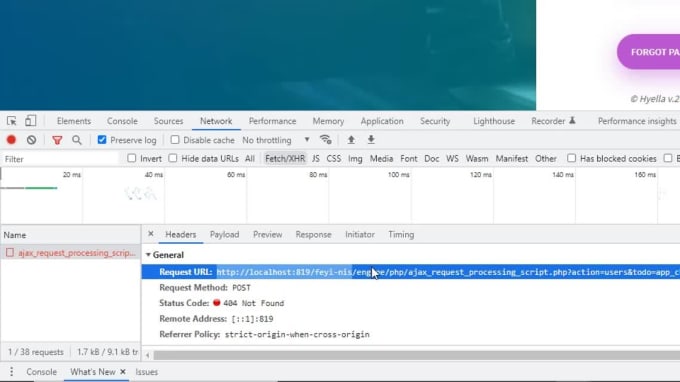
Task: Open network search magnifier icon
Action: 77,140
